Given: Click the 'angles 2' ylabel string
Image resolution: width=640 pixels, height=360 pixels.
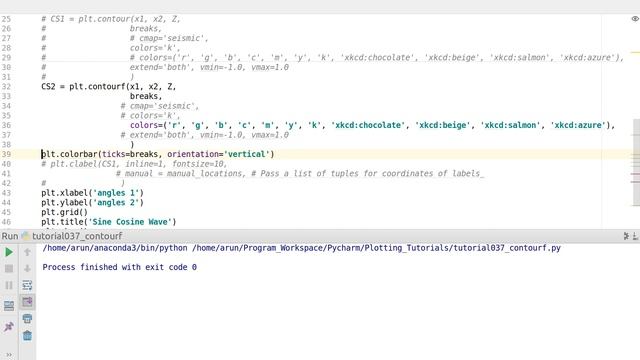Looking at the screenshot, I should coord(116,203).
